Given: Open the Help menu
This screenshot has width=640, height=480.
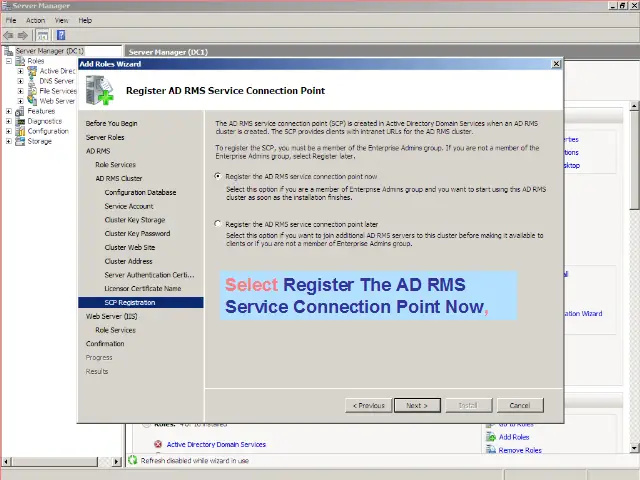Looking at the screenshot, I should [x=85, y=20].
